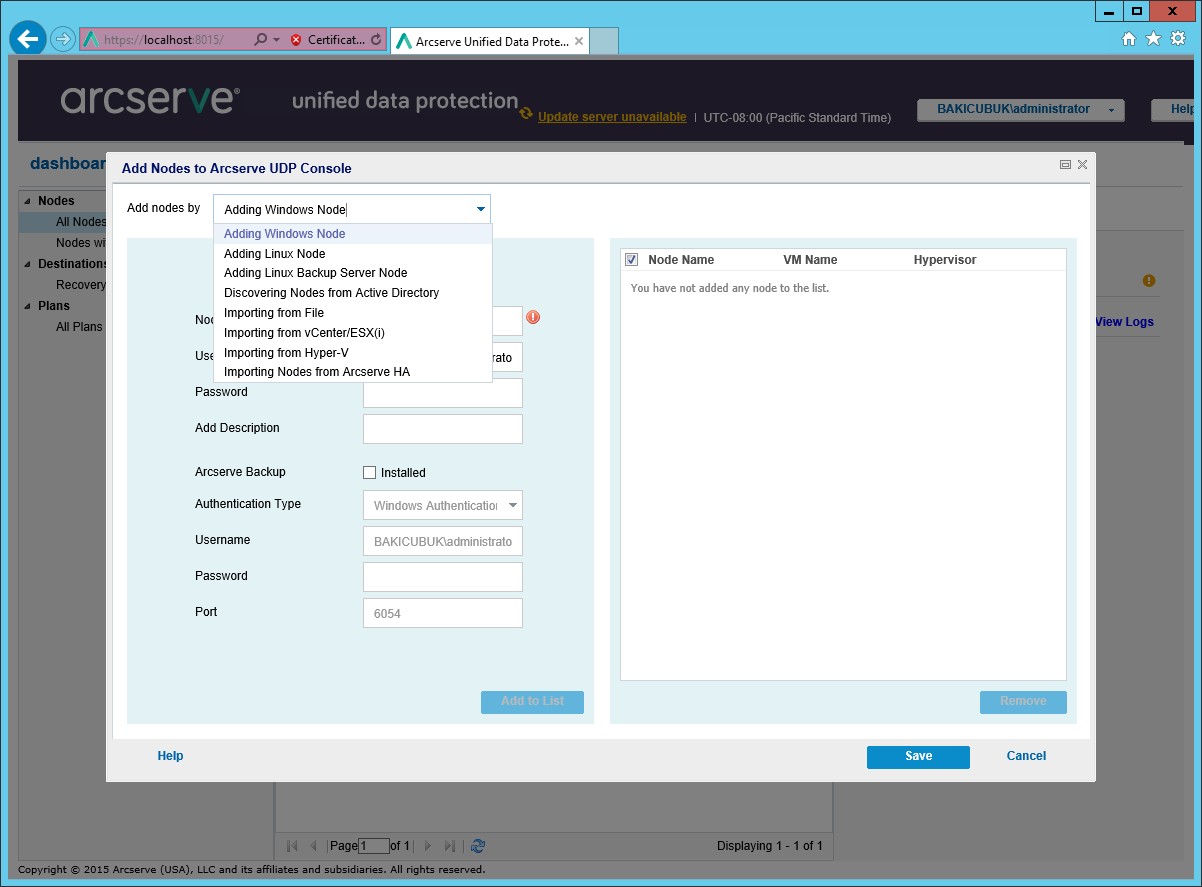Click the Update server unavailable link
Viewport: 1202px width, 887px height.
pyautogui.click(x=612, y=117)
